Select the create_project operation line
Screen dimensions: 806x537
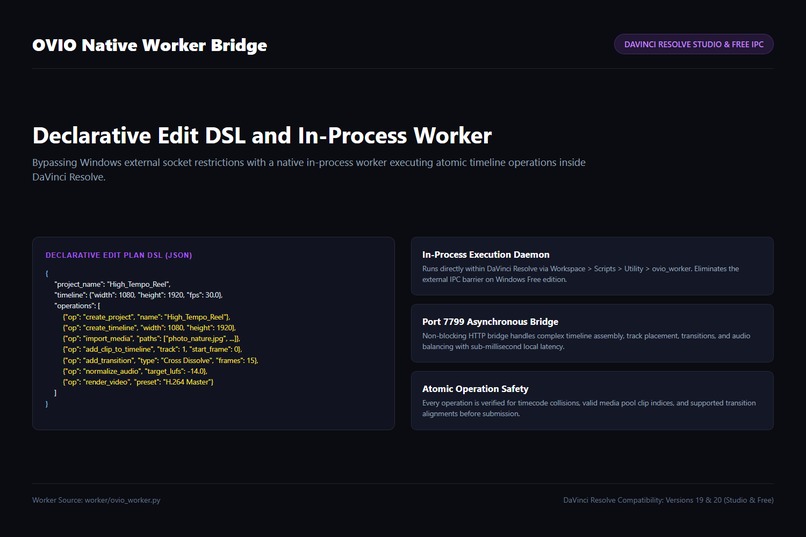point(146,317)
